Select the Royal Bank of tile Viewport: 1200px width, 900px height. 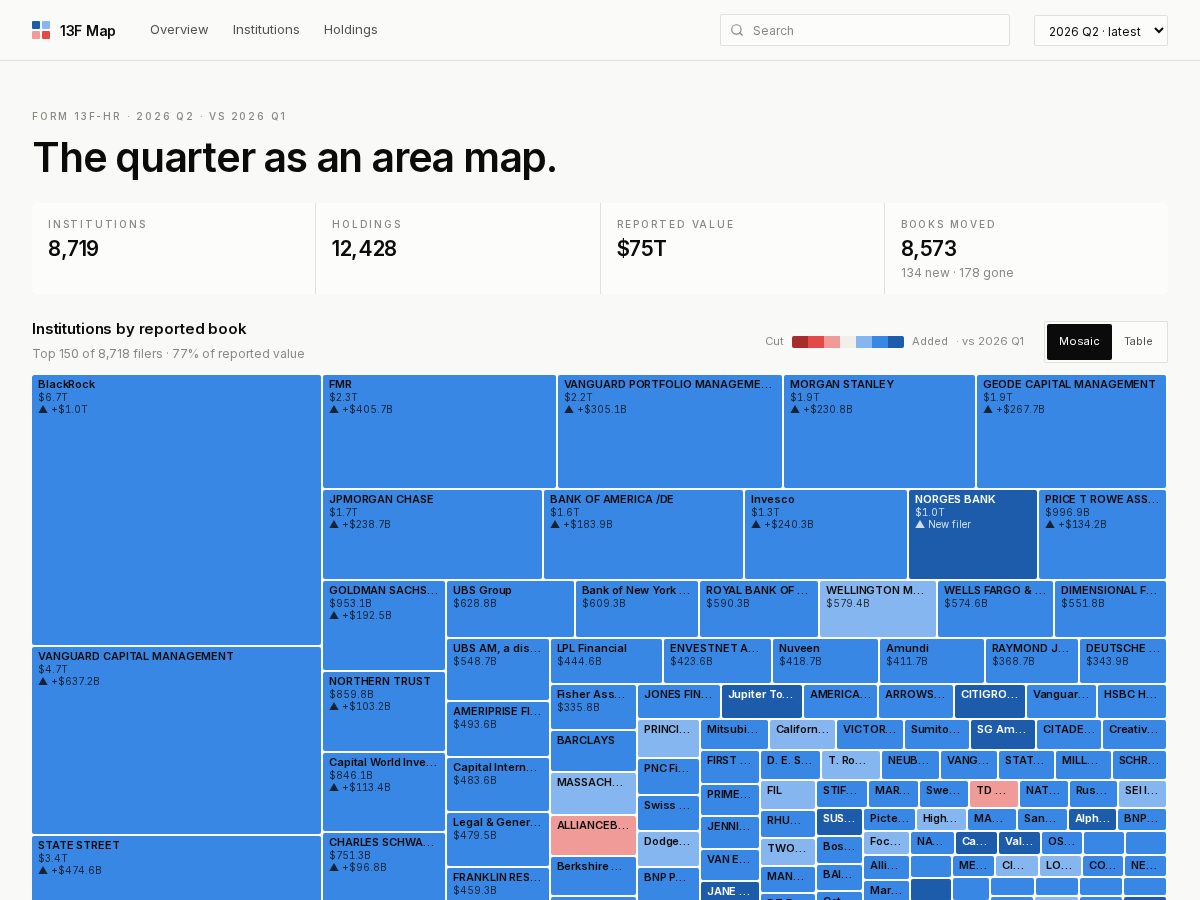[x=759, y=609]
